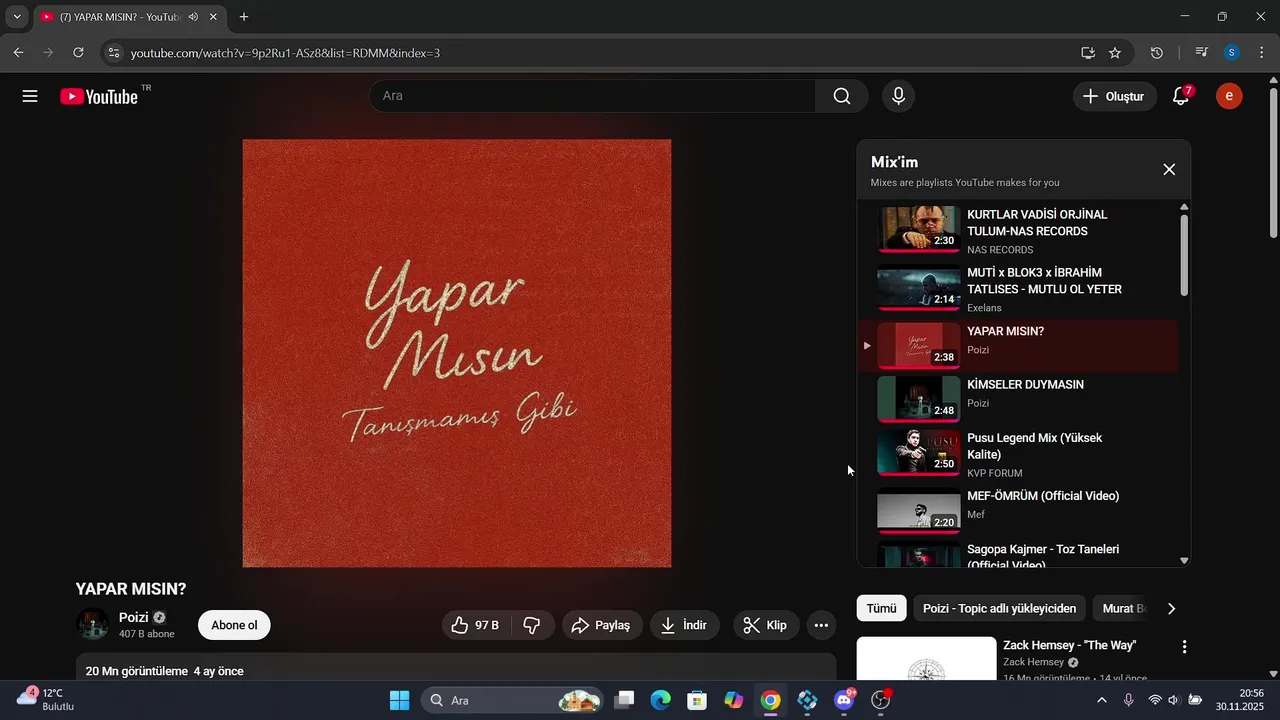The height and width of the screenshot is (720, 1280).
Task: Click Oluştur create button
Action: (x=1115, y=96)
